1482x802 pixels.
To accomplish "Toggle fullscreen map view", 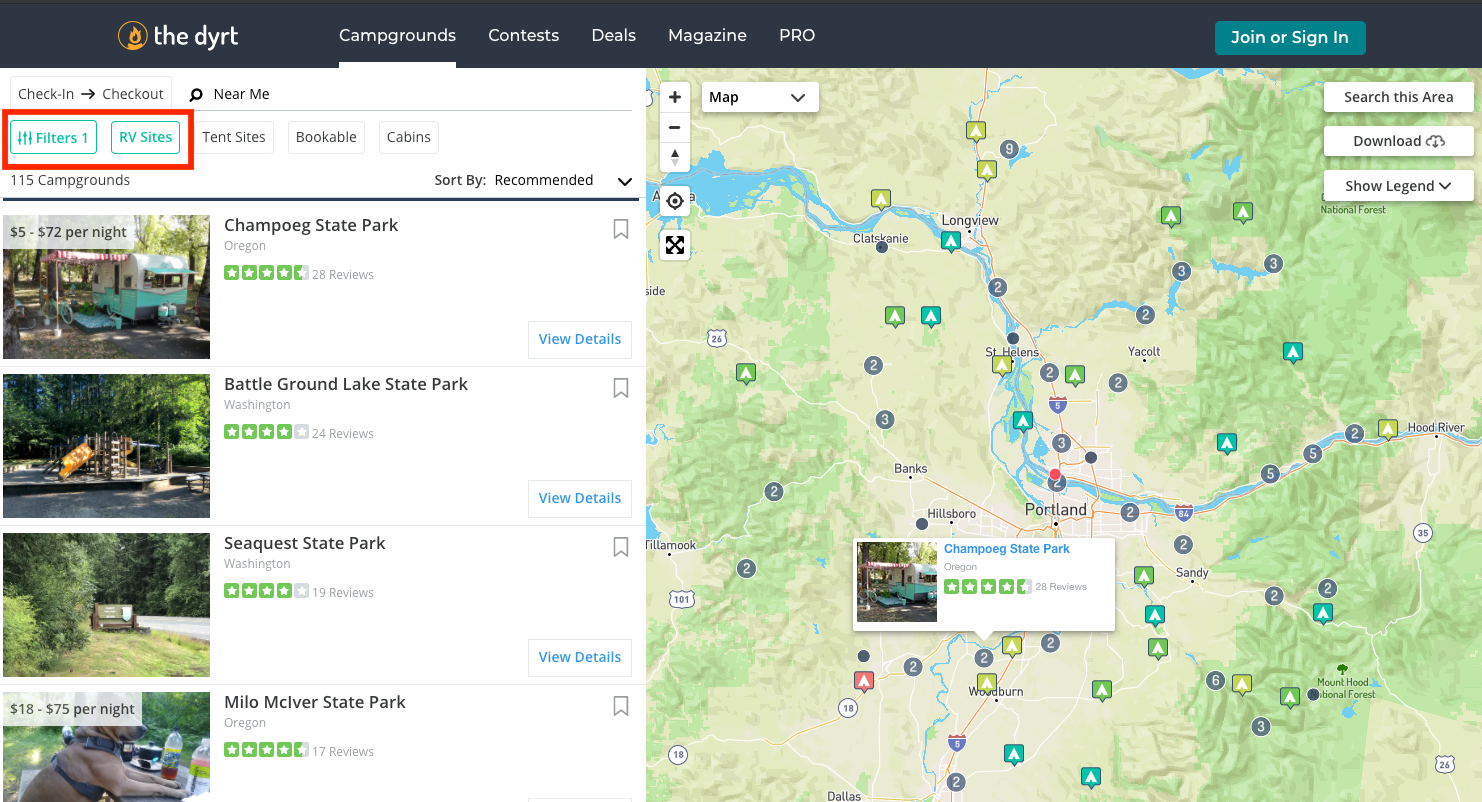I will pyautogui.click(x=675, y=245).
